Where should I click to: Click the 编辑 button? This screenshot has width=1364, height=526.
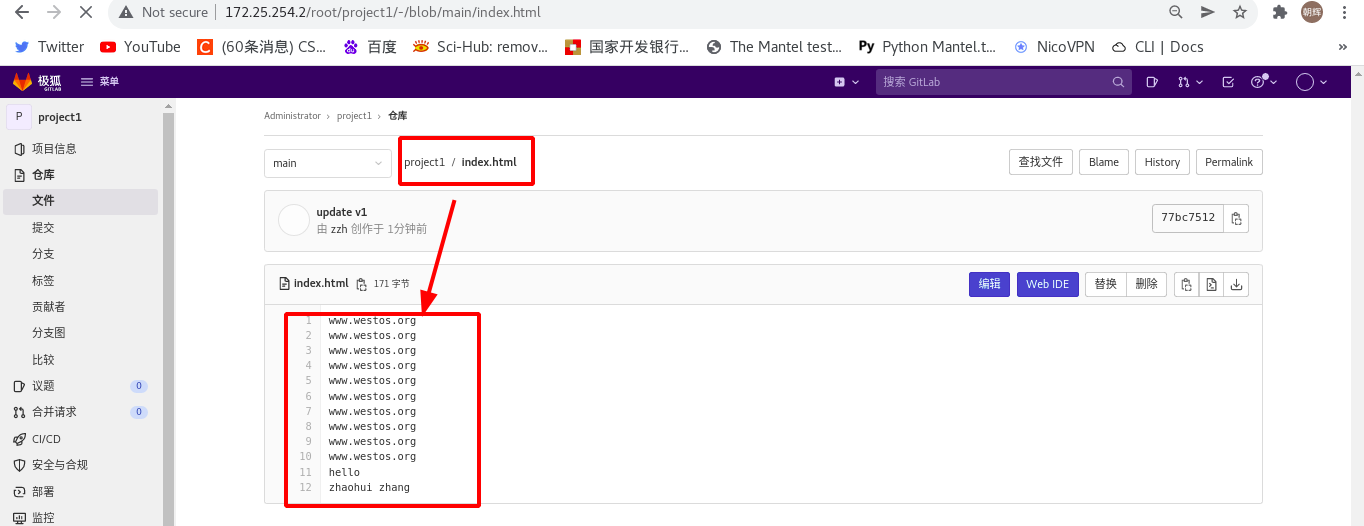[989, 284]
